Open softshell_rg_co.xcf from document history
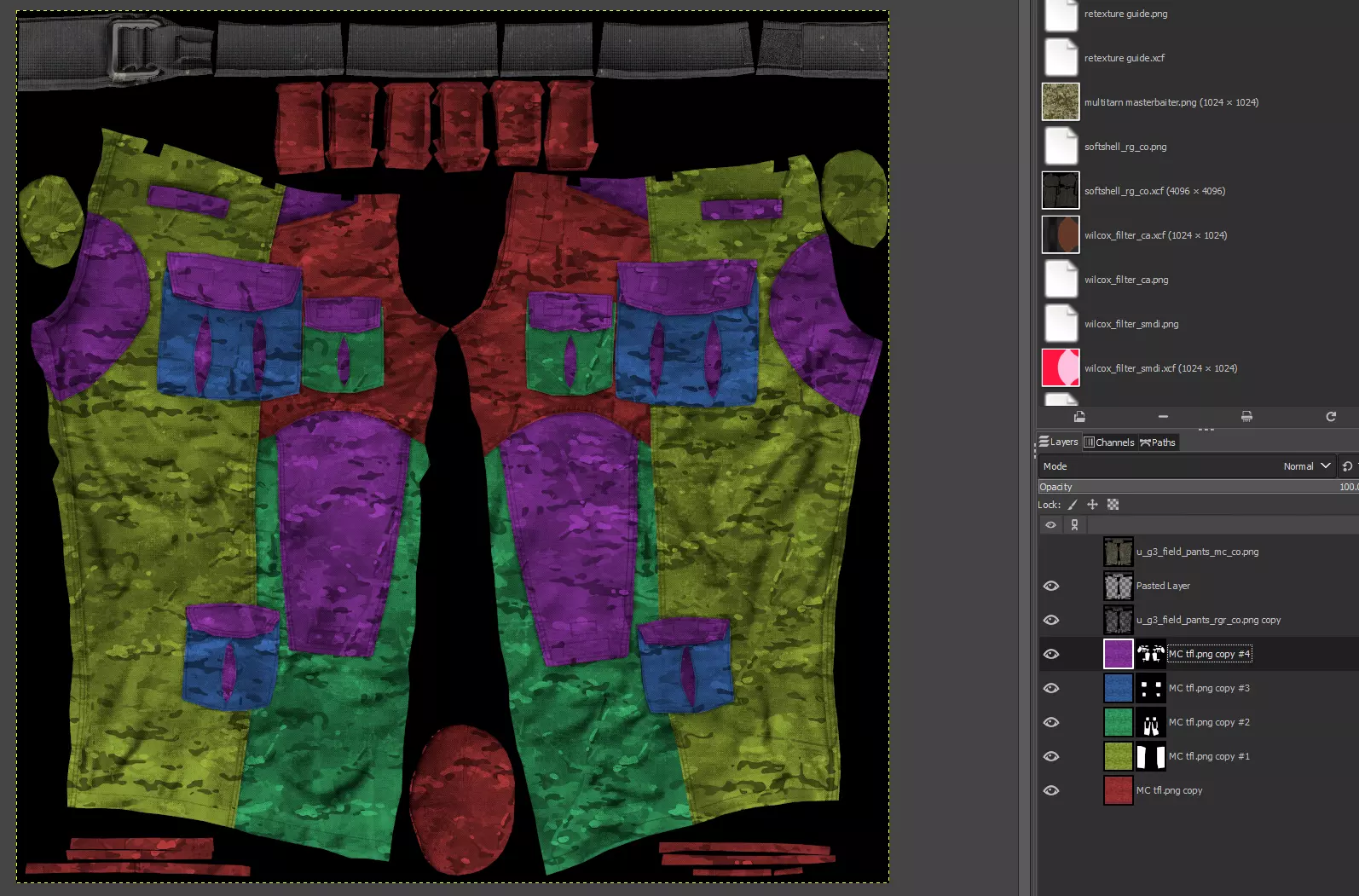This screenshot has height=896, width=1359. (x=1154, y=191)
